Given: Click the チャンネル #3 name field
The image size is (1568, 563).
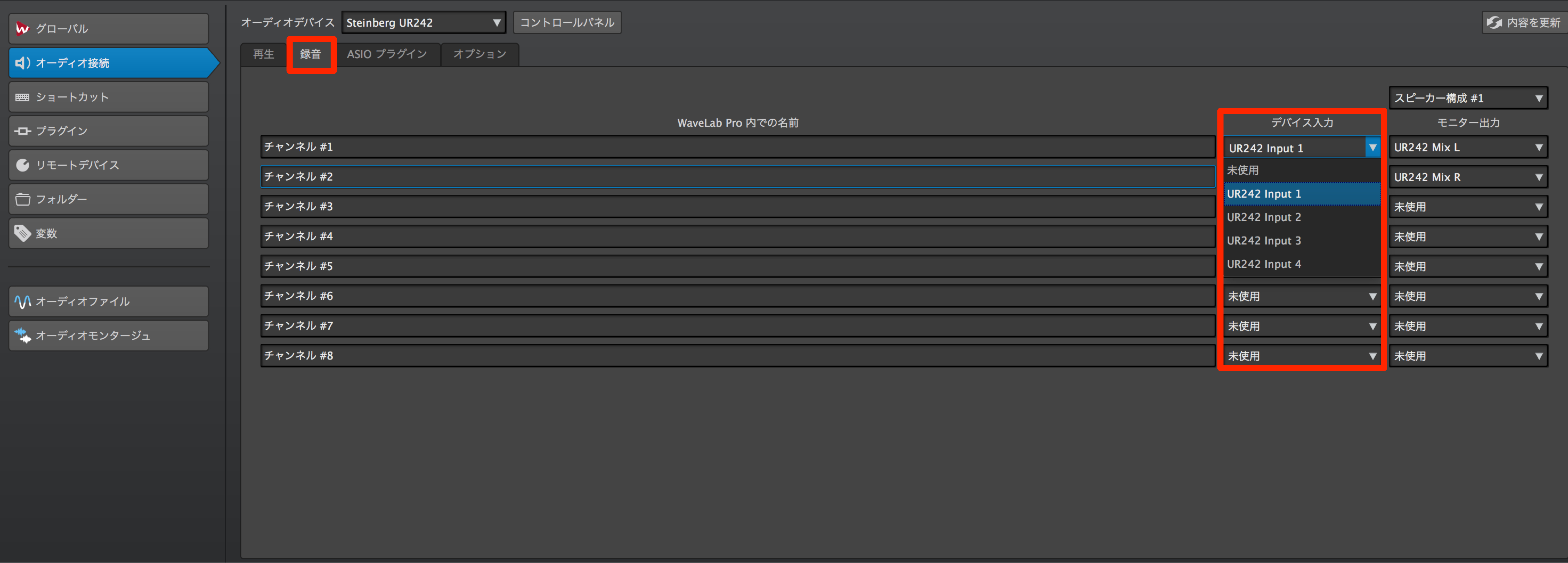Looking at the screenshot, I should point(738,206).
